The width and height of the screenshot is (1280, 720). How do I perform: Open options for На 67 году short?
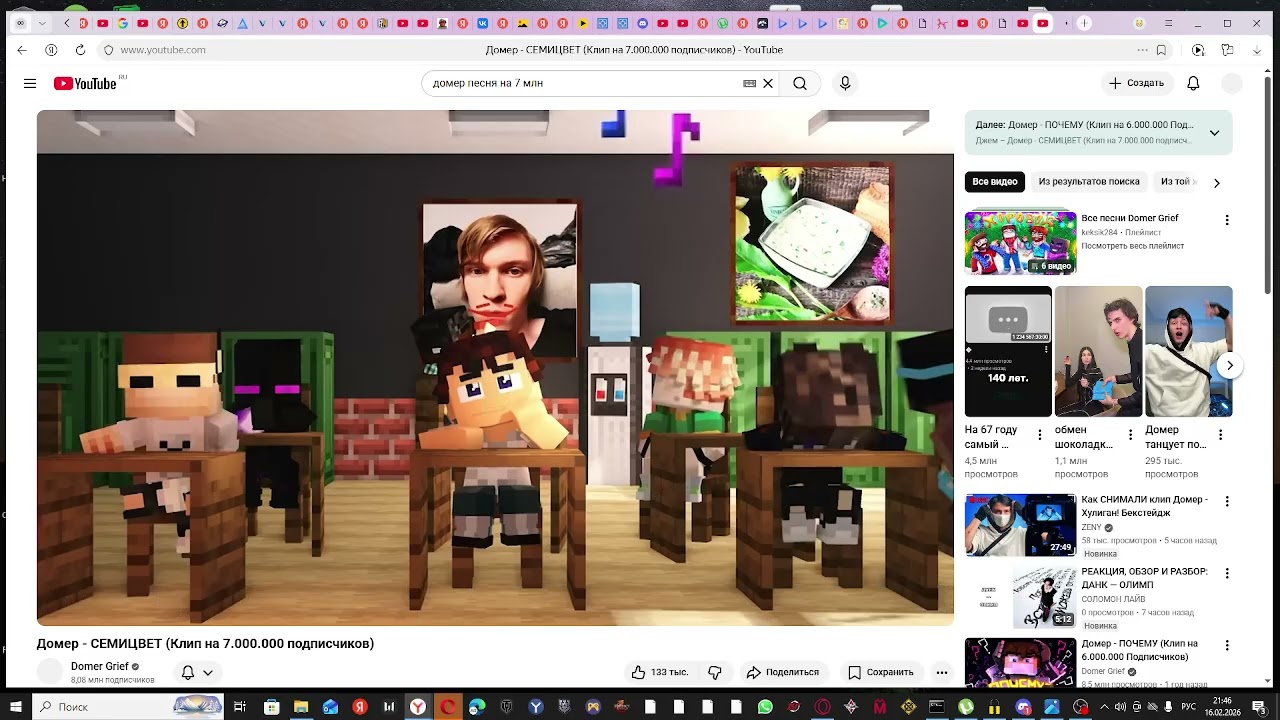(1040, 435)
